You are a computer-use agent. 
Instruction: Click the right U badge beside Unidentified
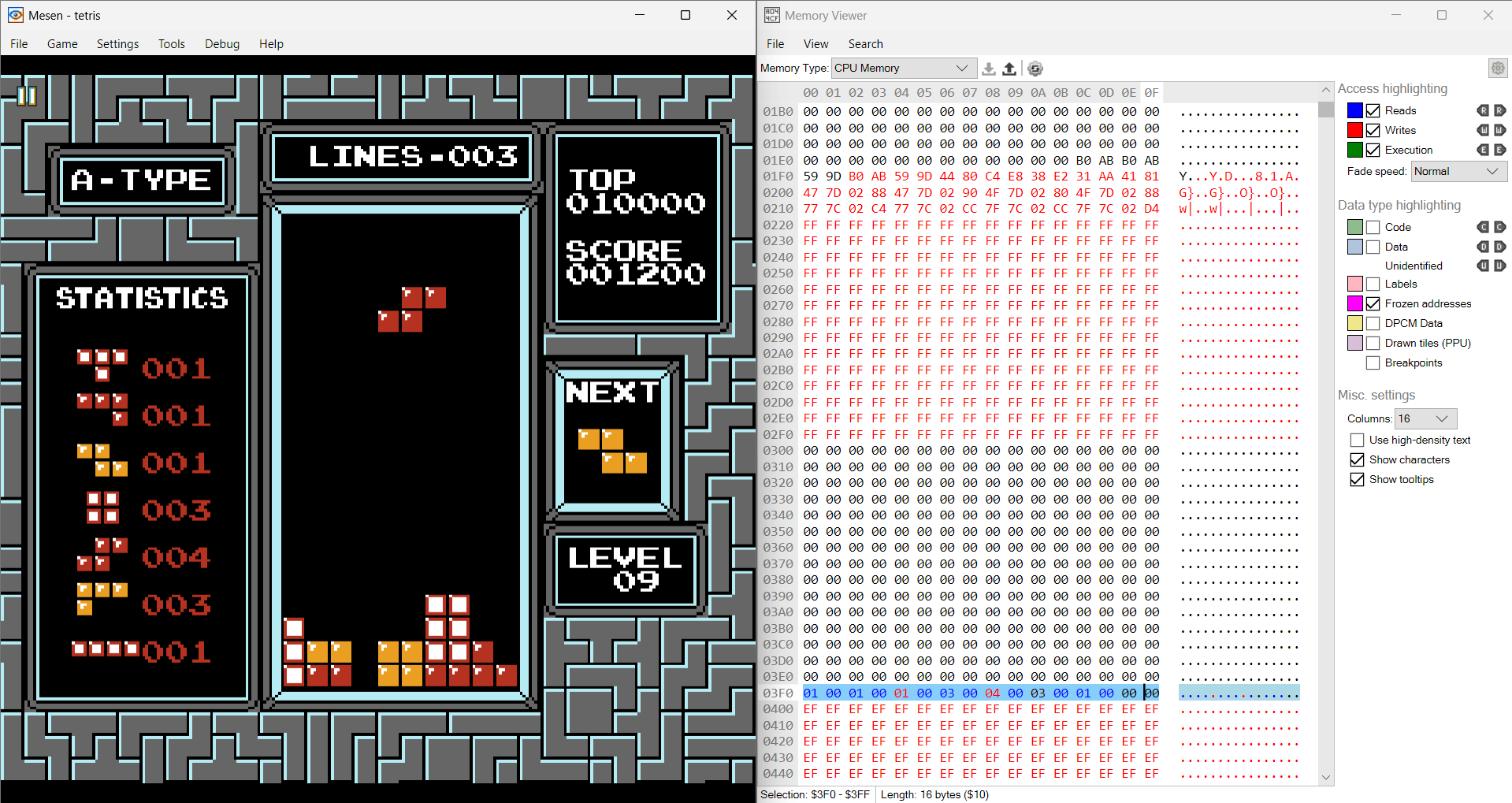(x=1499, y=266)
